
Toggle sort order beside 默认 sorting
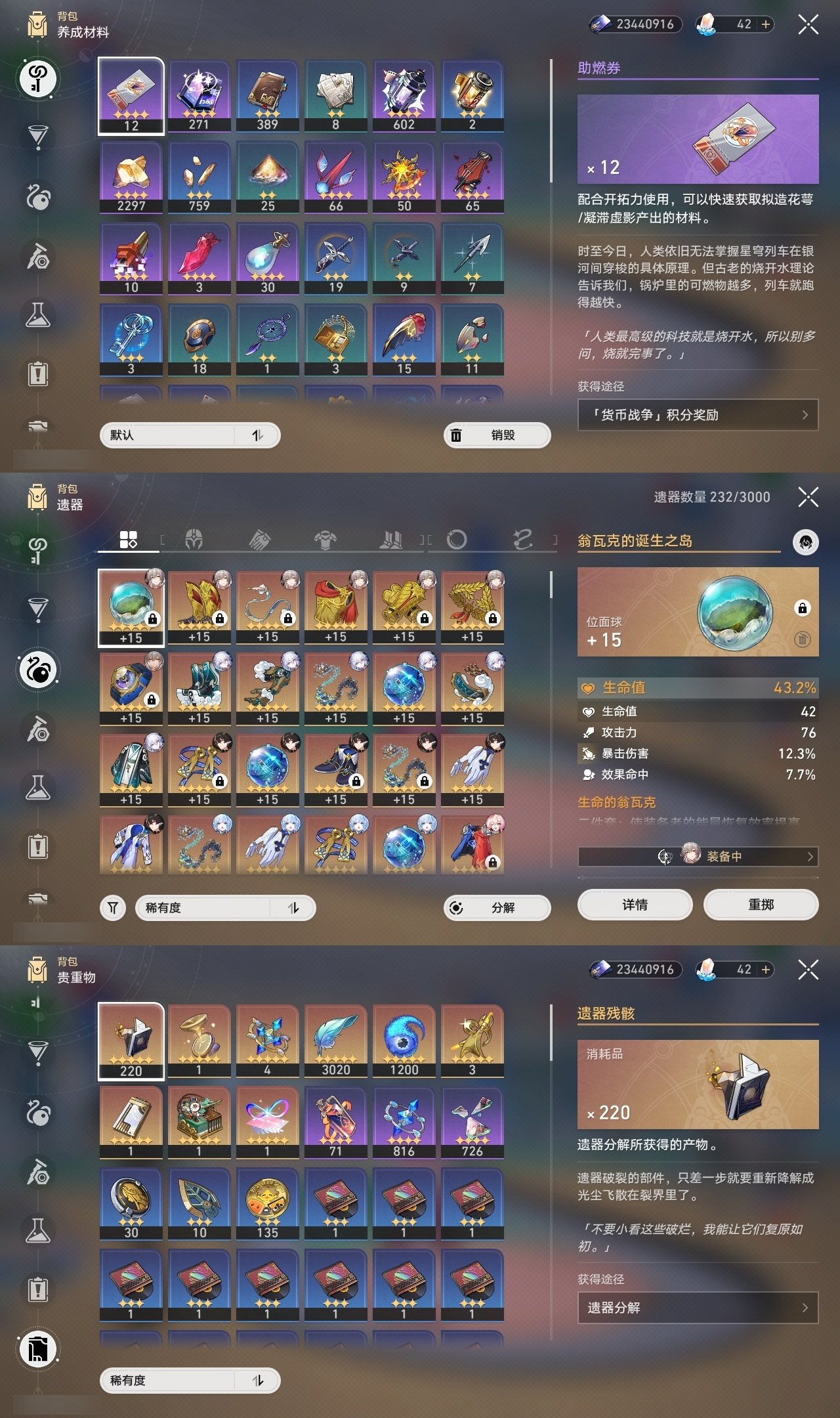pos(257,435)
